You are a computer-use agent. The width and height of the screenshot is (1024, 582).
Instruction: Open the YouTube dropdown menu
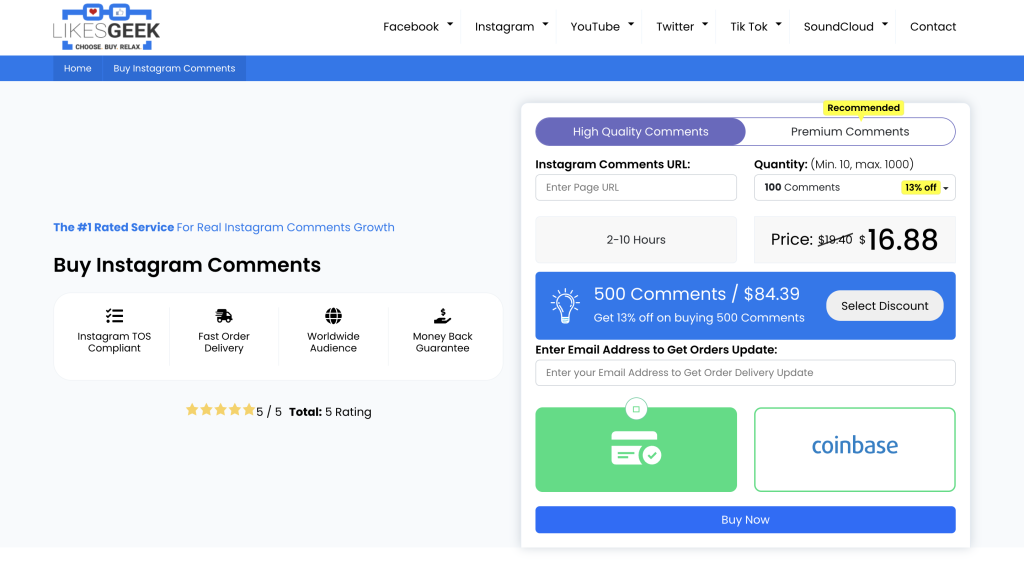pos(600,26)
